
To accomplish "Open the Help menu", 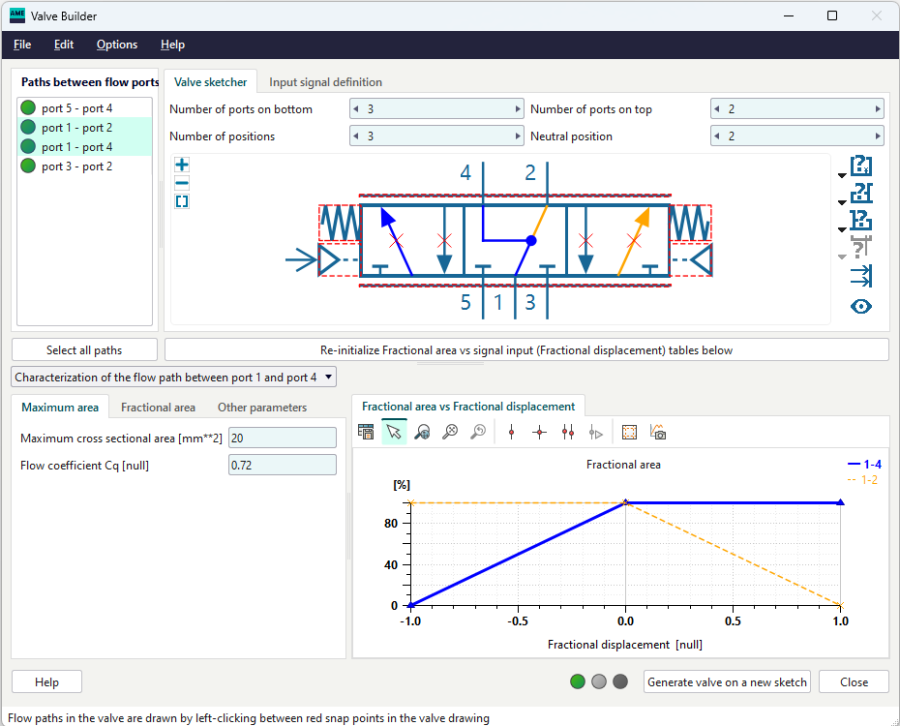I will click(173, 44).
